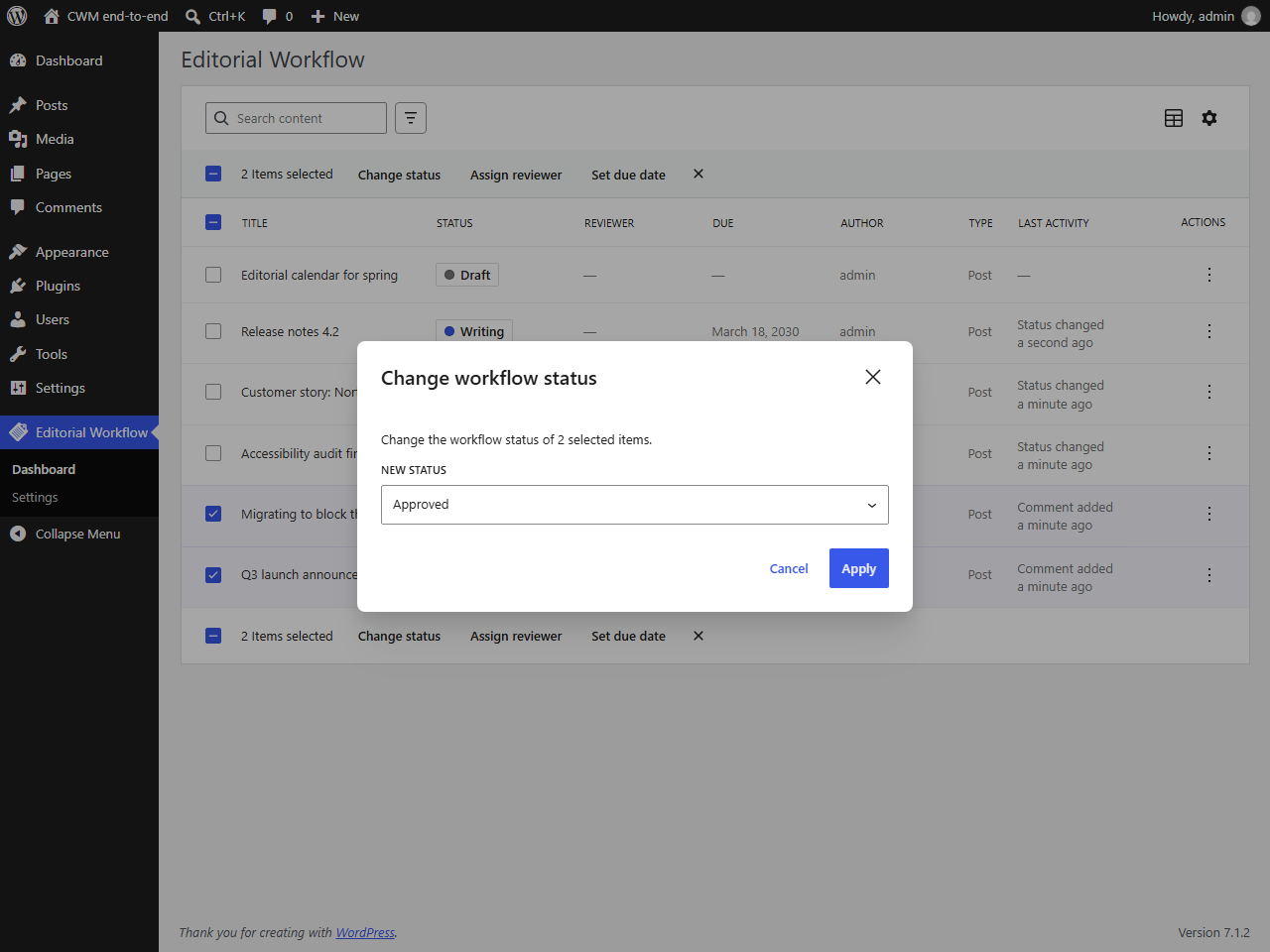Open the Ctrl+K command search

215,16
